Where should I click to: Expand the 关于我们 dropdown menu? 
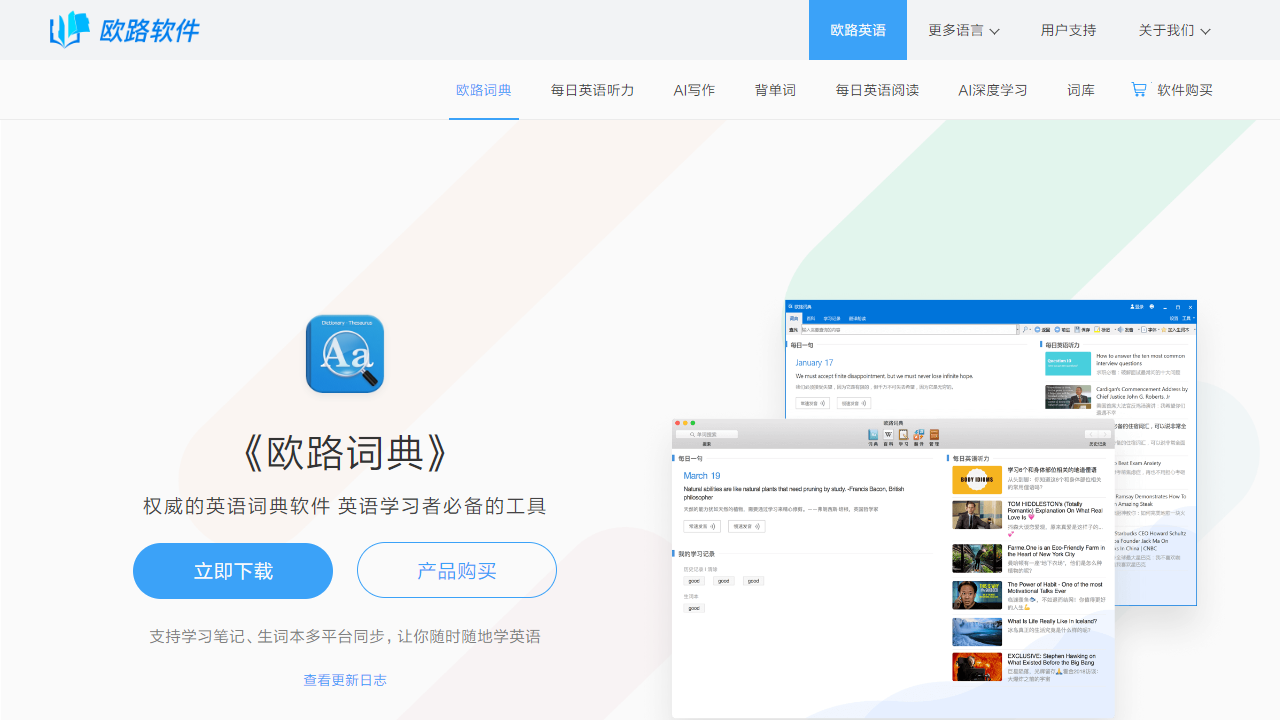(1174, 30)
